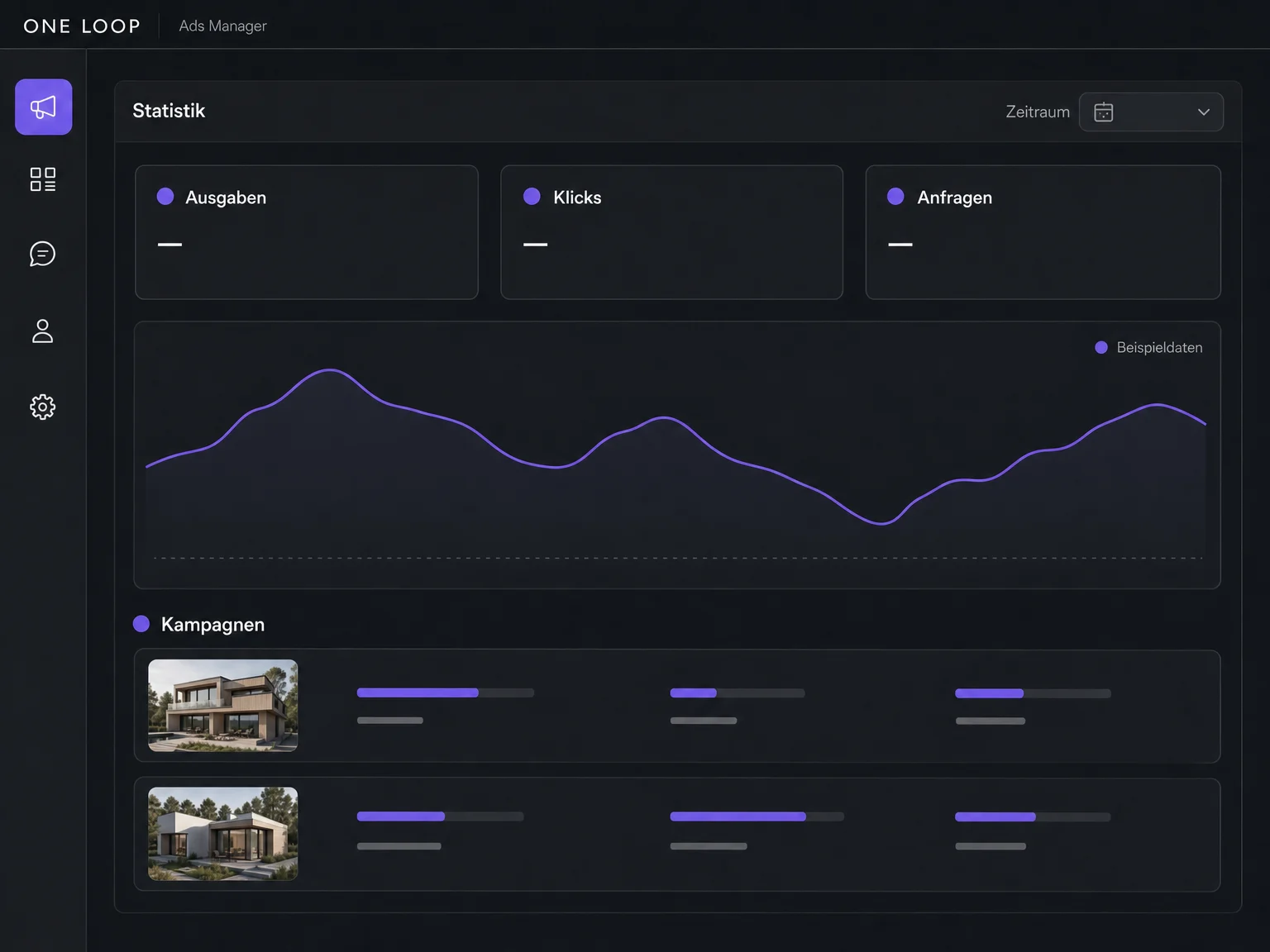Click the Kampagnen section heading
1270x952 pixels.
coord(213,625)
